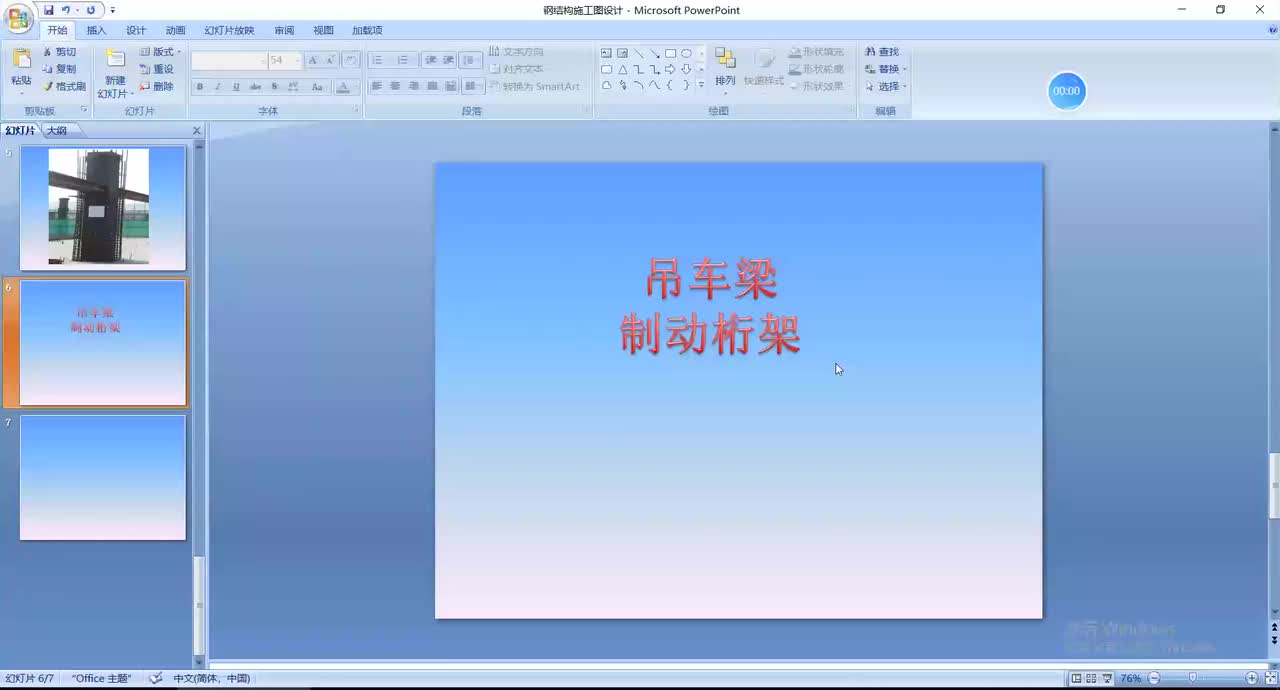Toggle numbered list
Screen dimensions: 1280x690
tap(405, 60)
